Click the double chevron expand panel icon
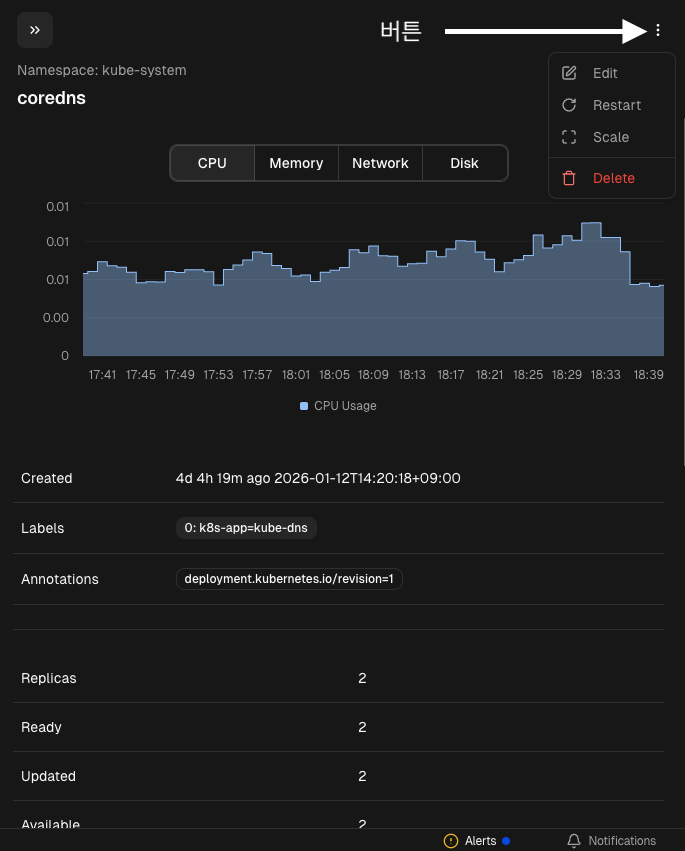685x851 pixels. tap(35, 30)
